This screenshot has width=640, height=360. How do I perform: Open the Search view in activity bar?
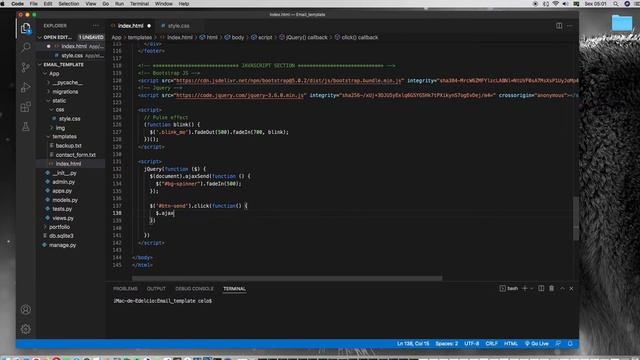(26, 47)
